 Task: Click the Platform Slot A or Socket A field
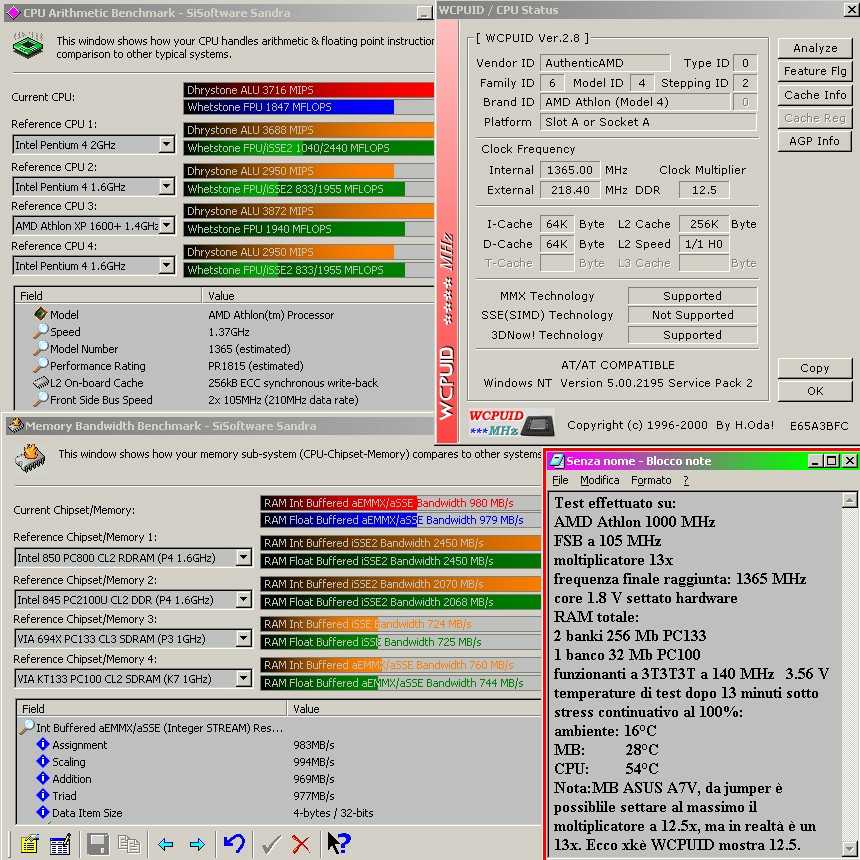tap(648, 122)
